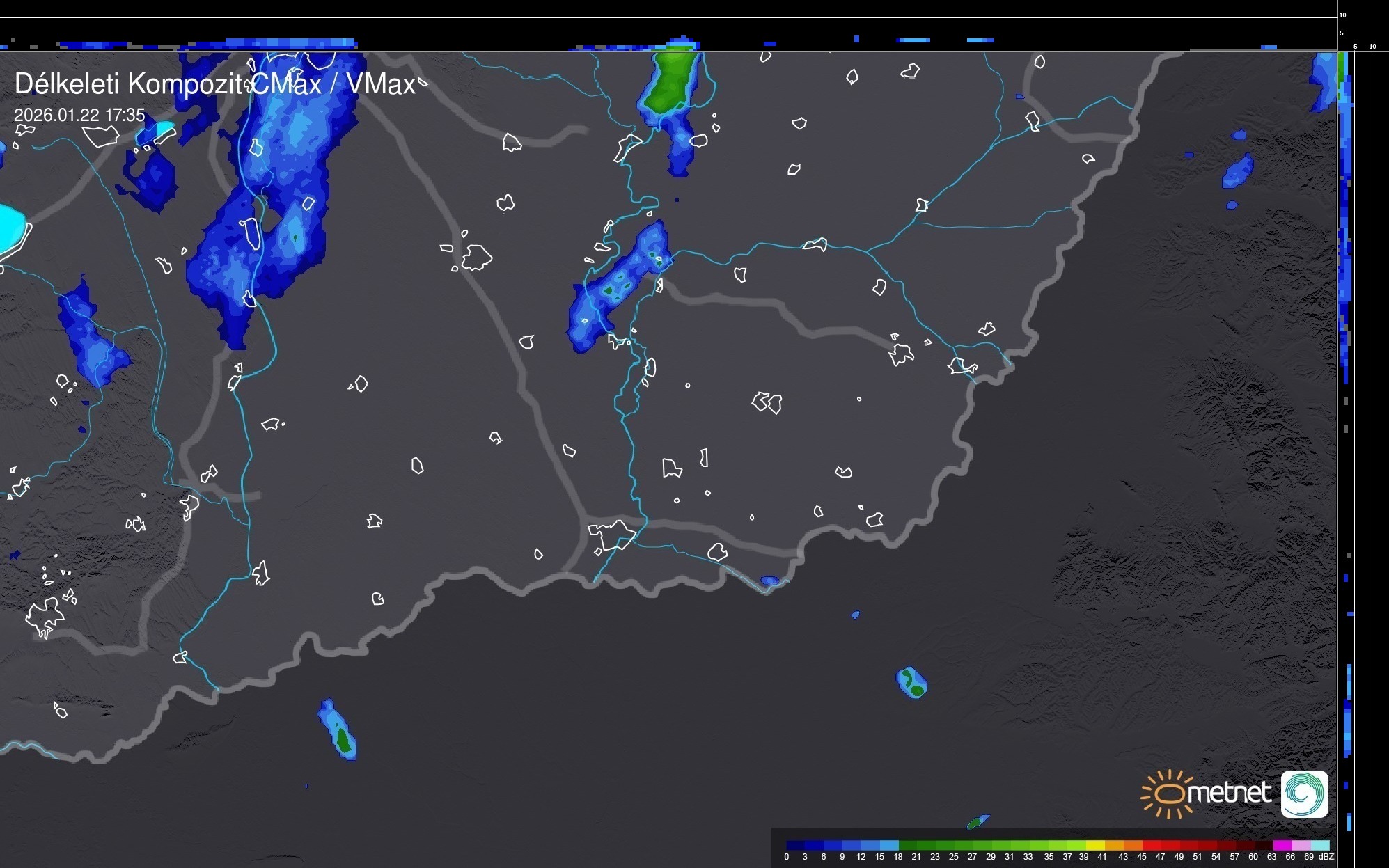This screenshot has height=868, width=1389.
Task: Select the magenta 63 dBZ legend swatch
Action: click(1282, 846)
